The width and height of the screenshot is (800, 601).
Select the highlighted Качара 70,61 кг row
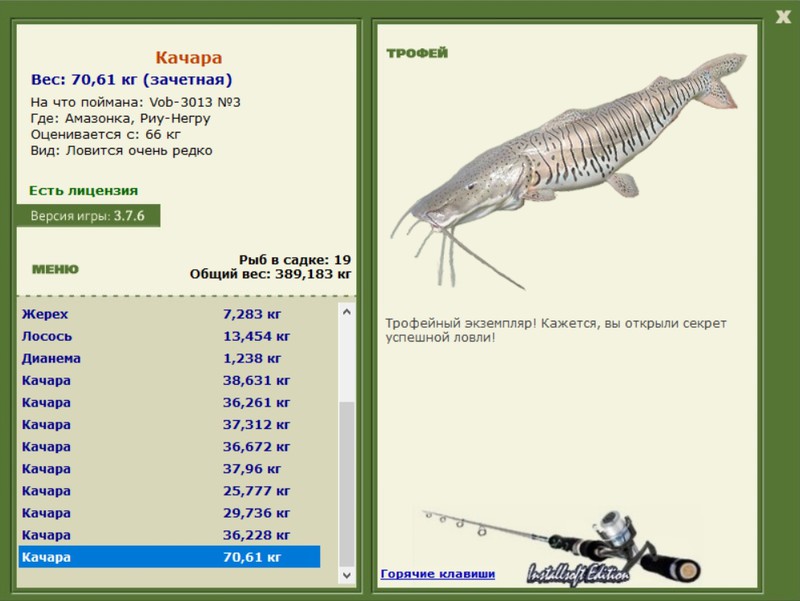(169, 557)
